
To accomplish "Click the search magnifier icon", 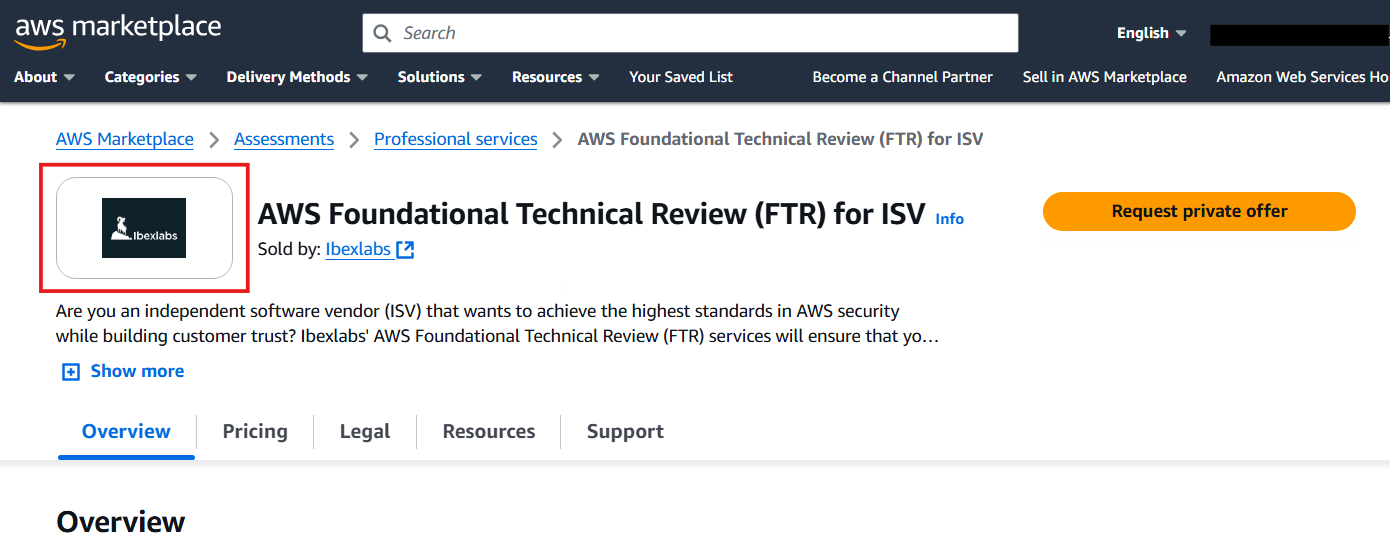I will point(382,33).
